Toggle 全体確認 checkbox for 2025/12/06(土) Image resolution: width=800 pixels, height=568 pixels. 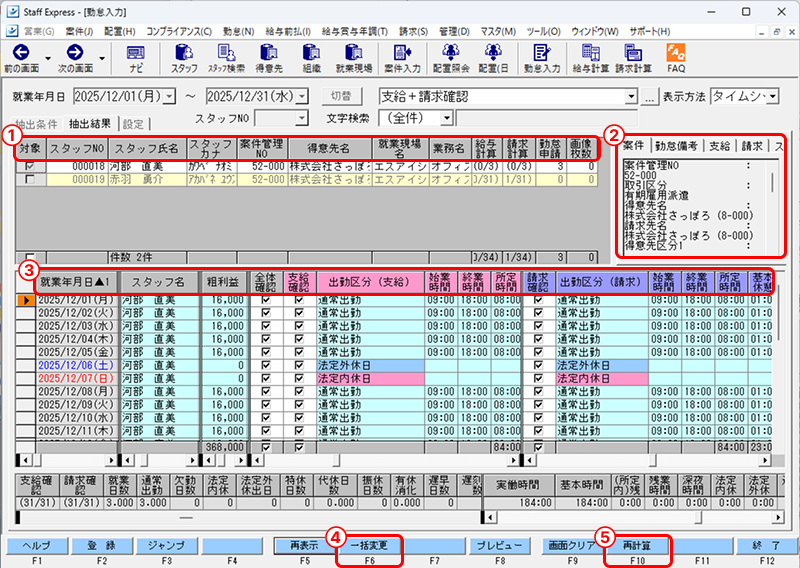coord(266,365)
